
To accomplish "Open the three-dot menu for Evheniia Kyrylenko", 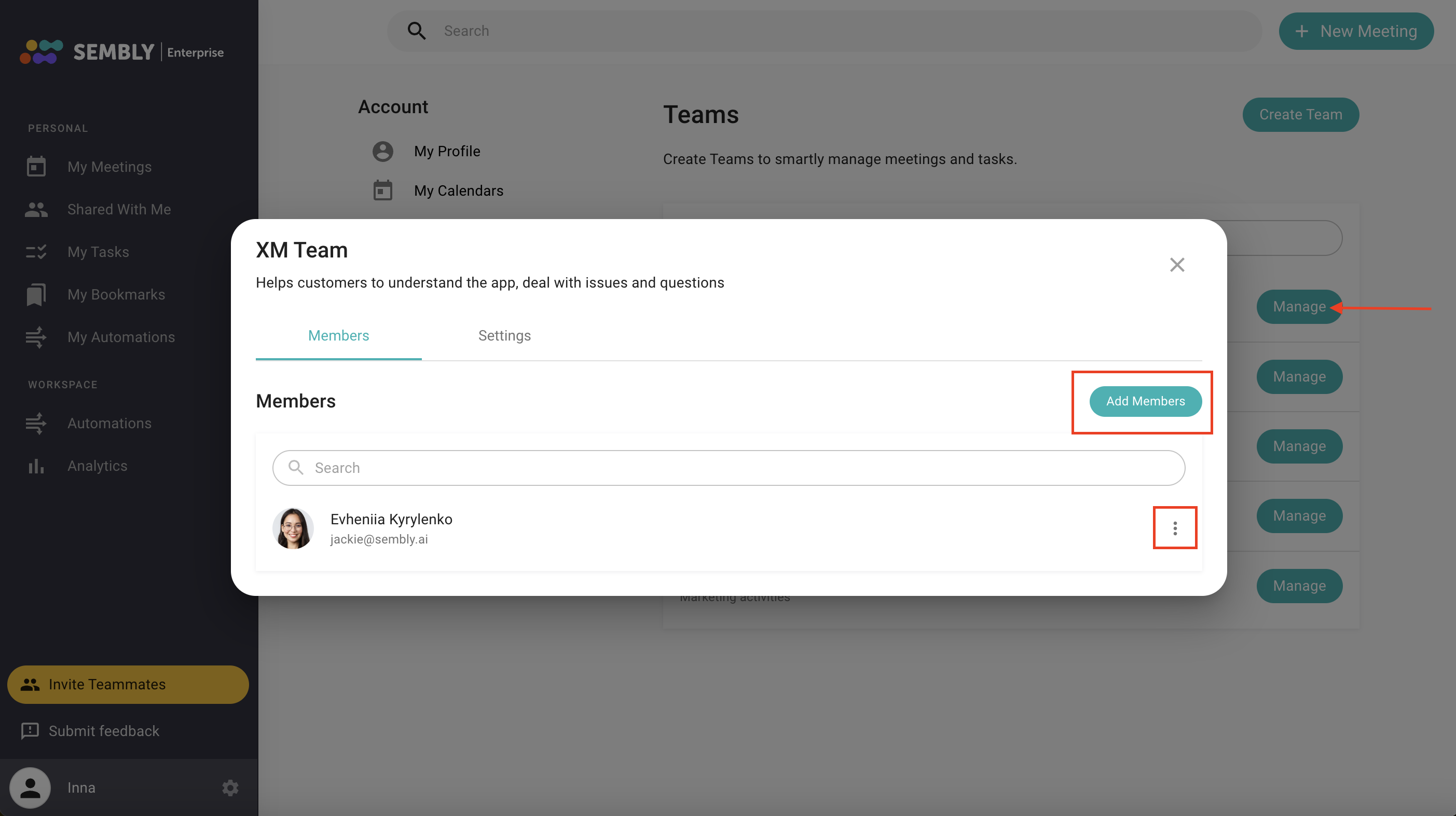I will [x=1175, y=527].
